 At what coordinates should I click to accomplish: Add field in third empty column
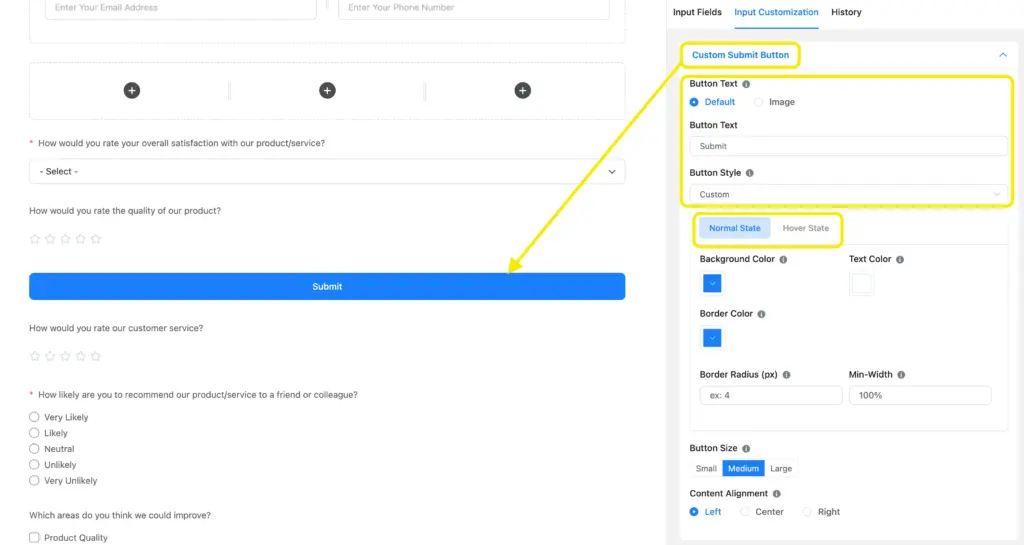coord(522,91)
